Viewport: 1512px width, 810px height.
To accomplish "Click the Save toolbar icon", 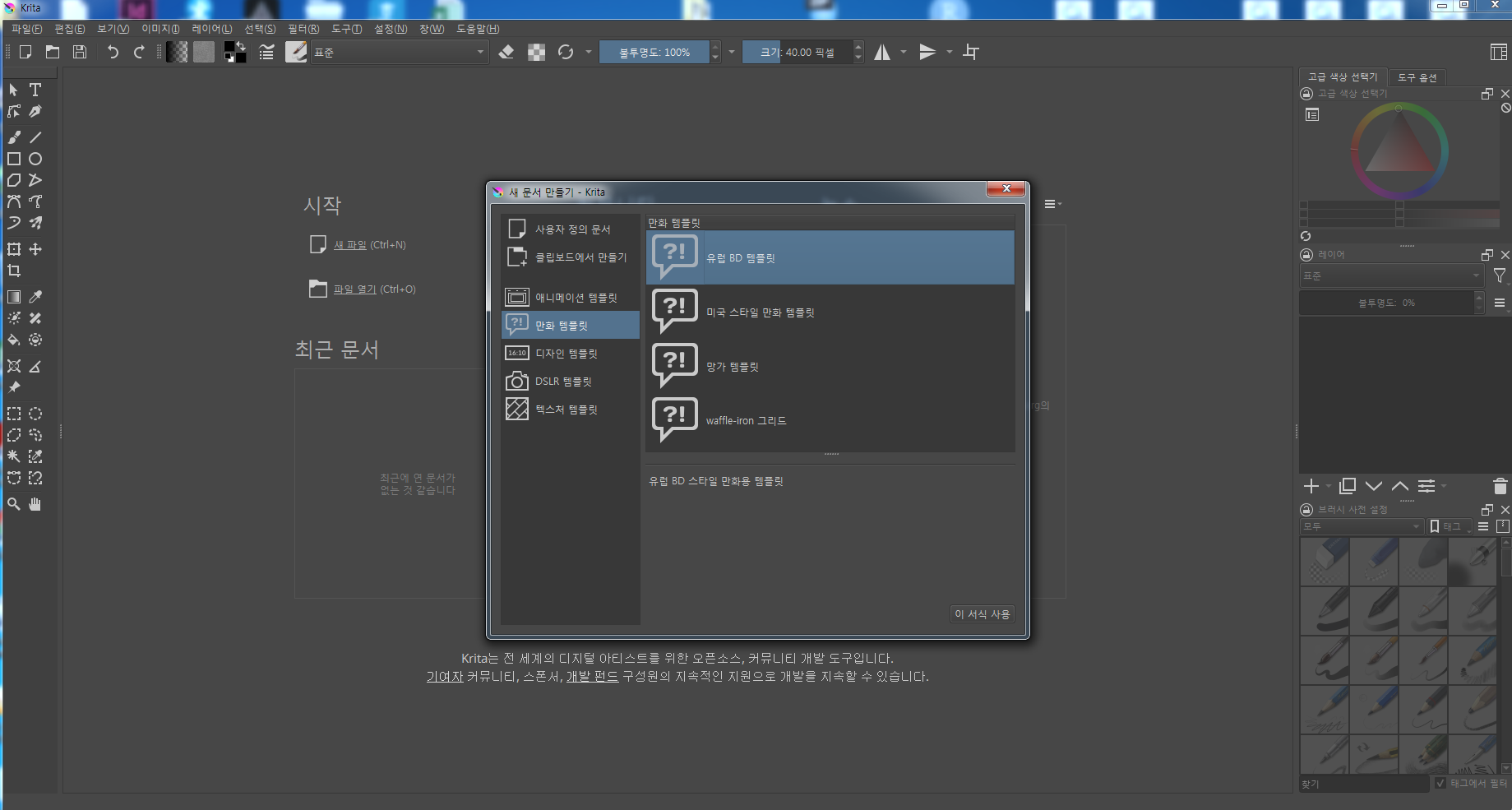I will [x=80, y=52].
